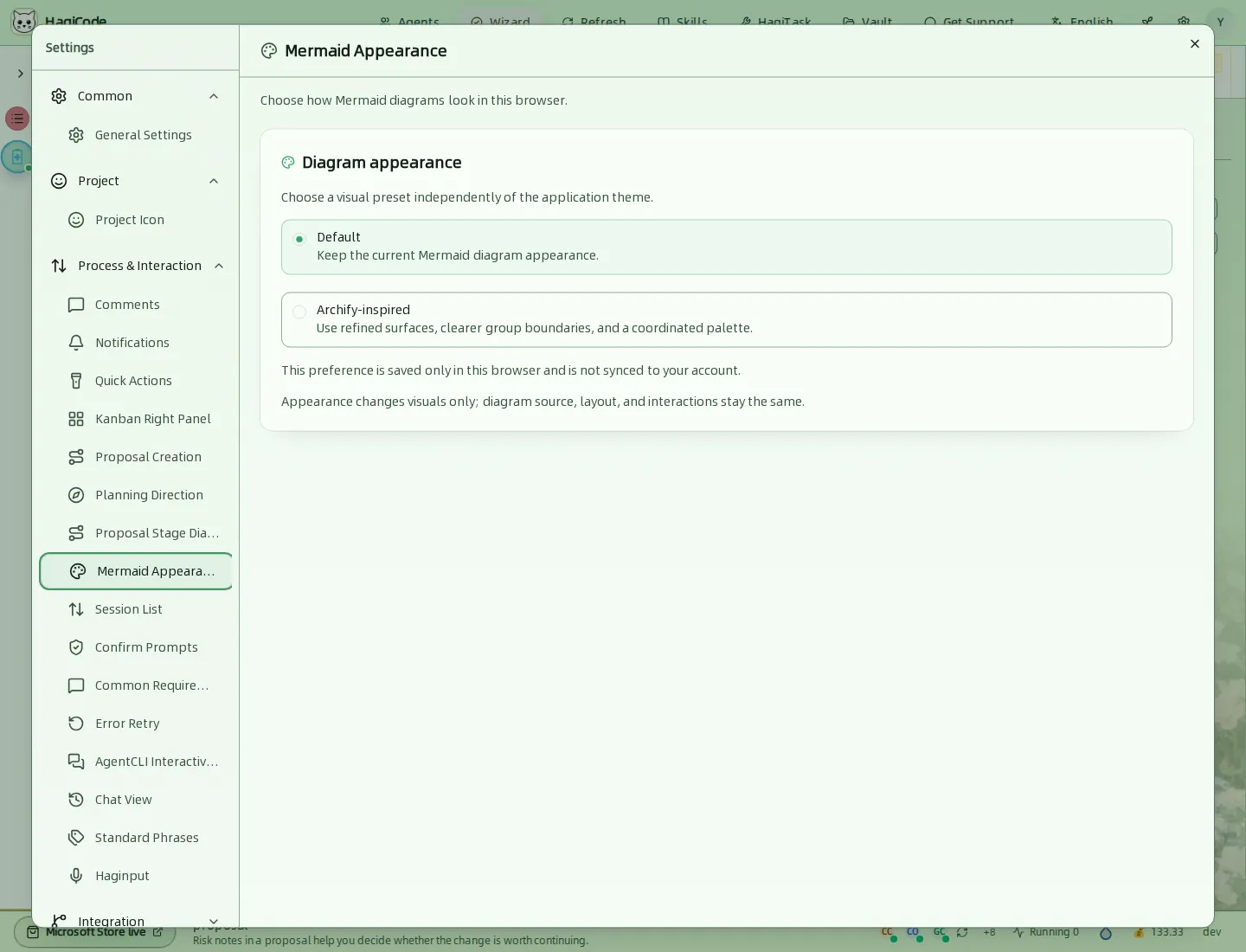
Task: Click the icon beside Proposal Stage Dia…
Action: point(76,533)
